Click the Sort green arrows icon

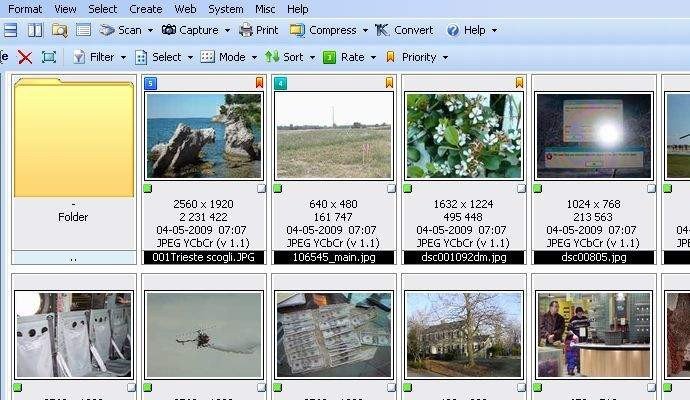[x=272, y=57]
